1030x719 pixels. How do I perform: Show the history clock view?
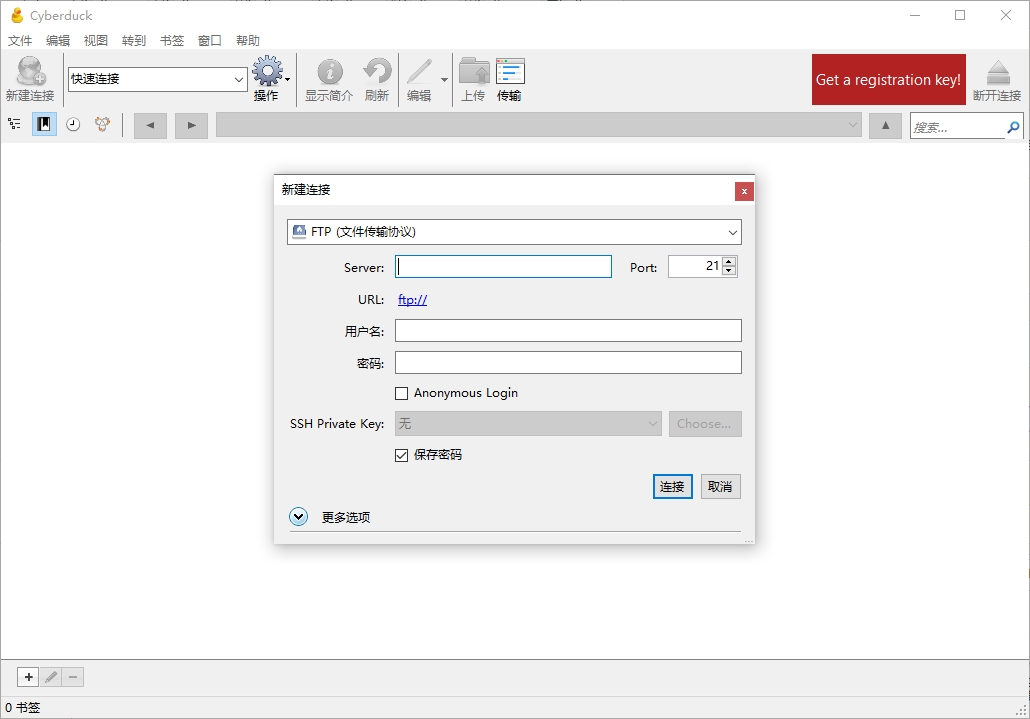point(73,124)
